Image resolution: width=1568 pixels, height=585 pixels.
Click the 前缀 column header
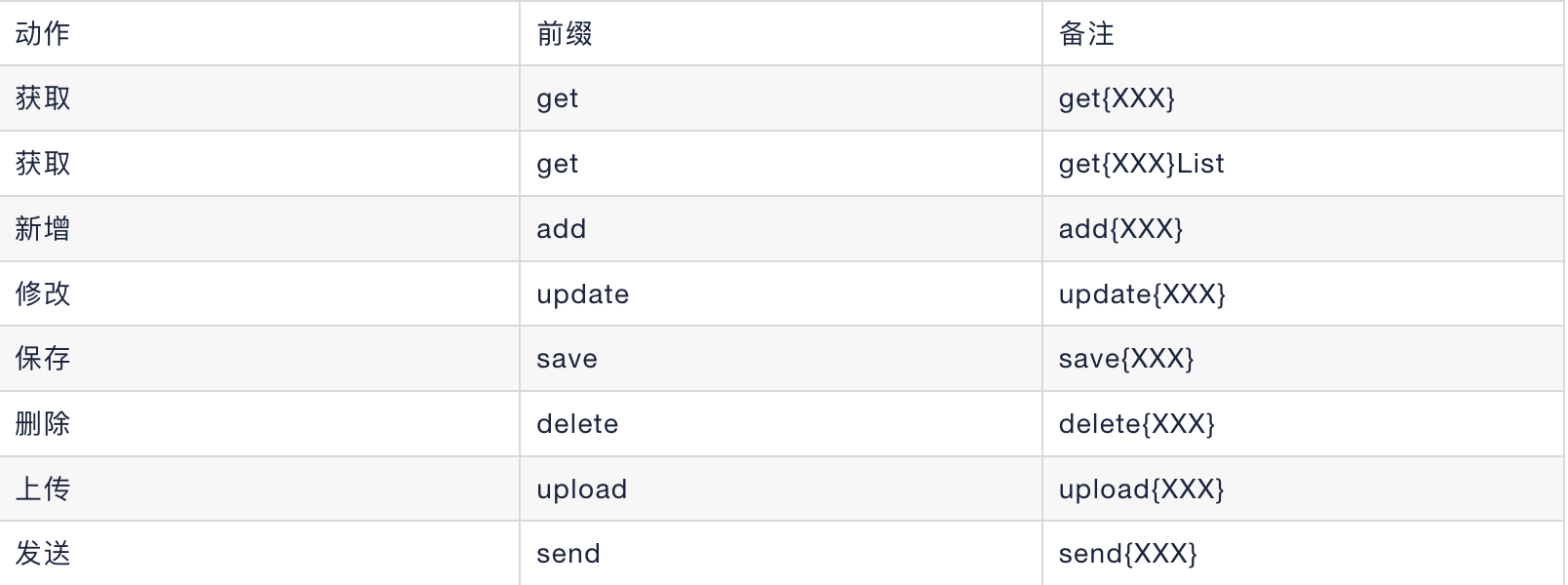pos(565,34)
